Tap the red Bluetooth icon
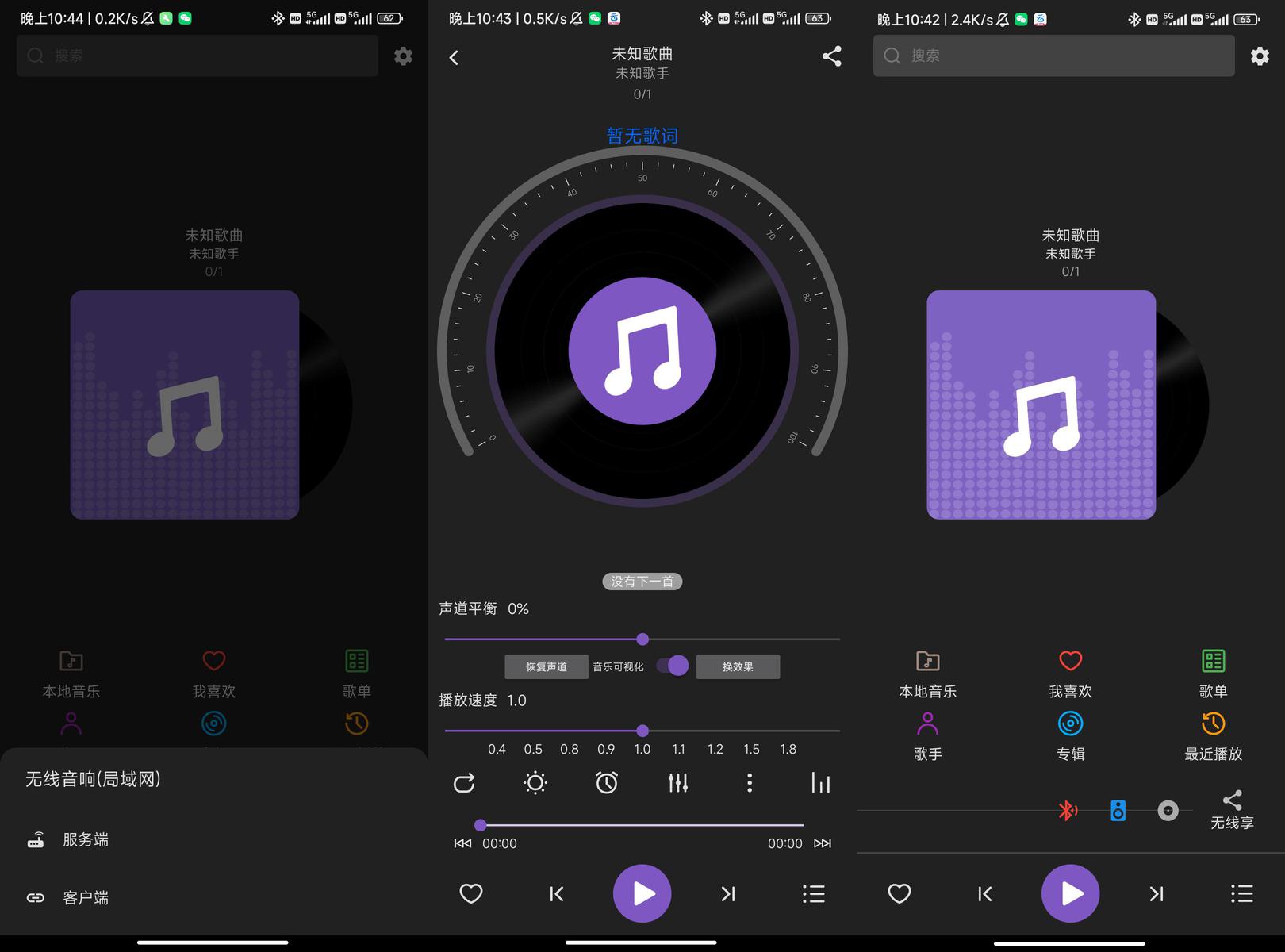Screen dimensions: 1285x952 click(1068, 810)
